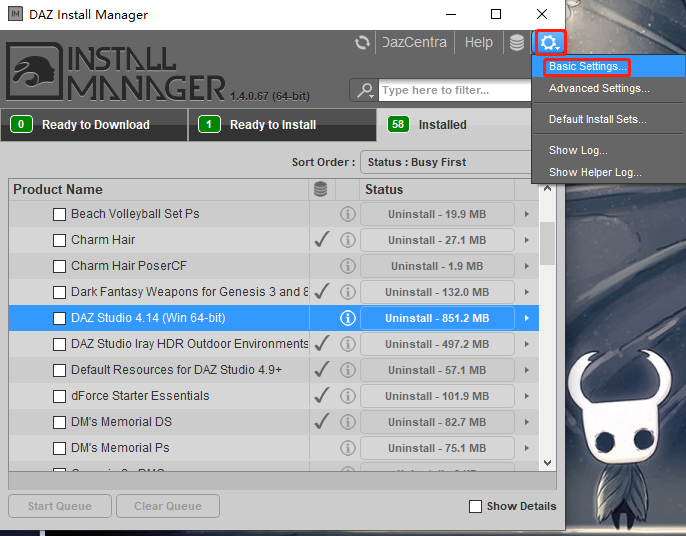This screenshot has width=686, height=536.
Task: Click the scroll up arrow of product list
Action: coord(547,189)
